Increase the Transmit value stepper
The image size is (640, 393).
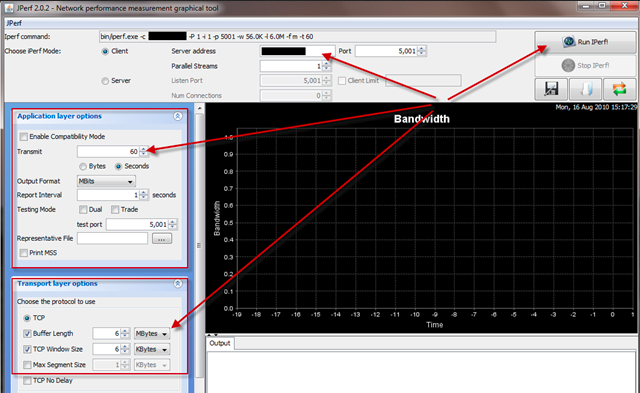point(143,149)
